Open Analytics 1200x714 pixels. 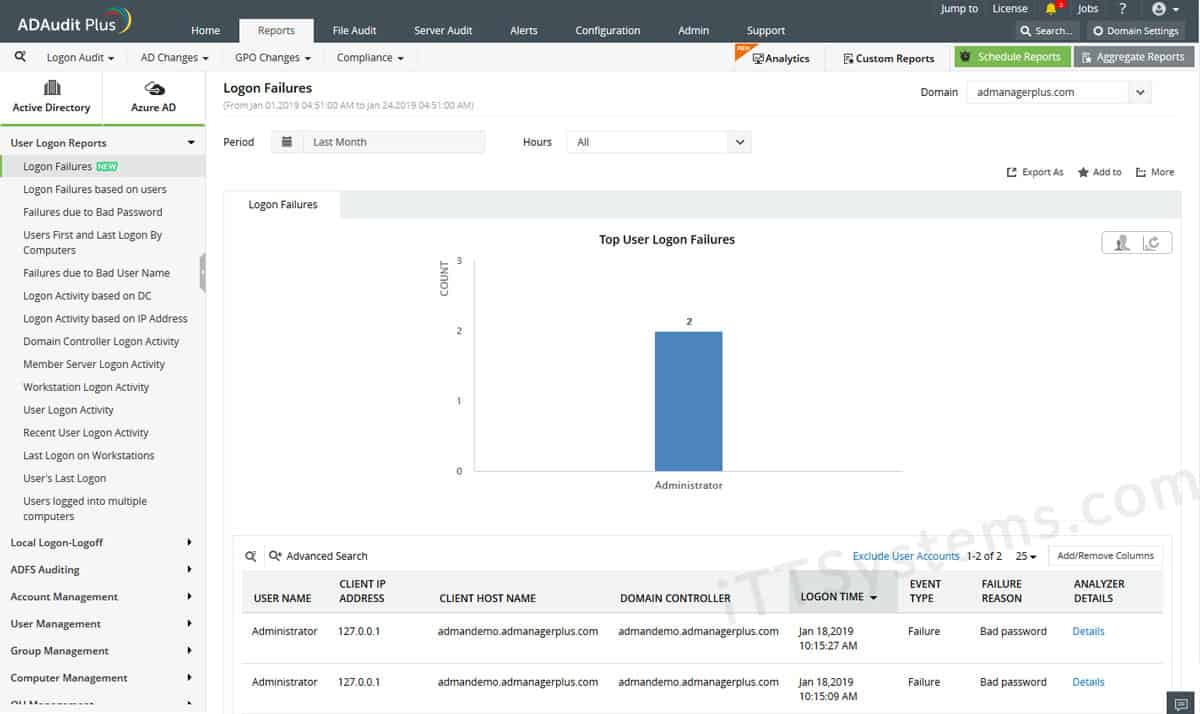[x=780, y=58]
